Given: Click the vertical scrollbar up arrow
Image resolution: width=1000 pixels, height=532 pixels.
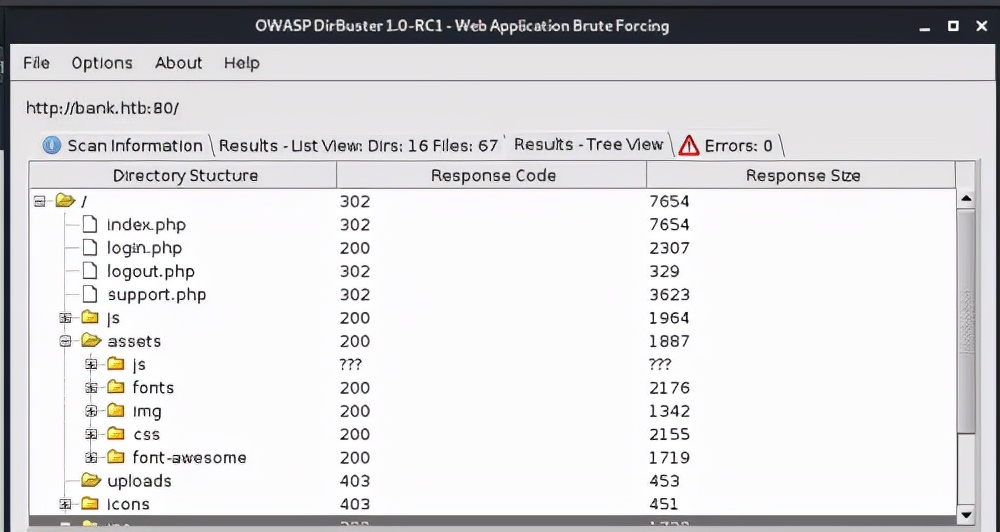Looking at the screenshot, I should point(965,199).
